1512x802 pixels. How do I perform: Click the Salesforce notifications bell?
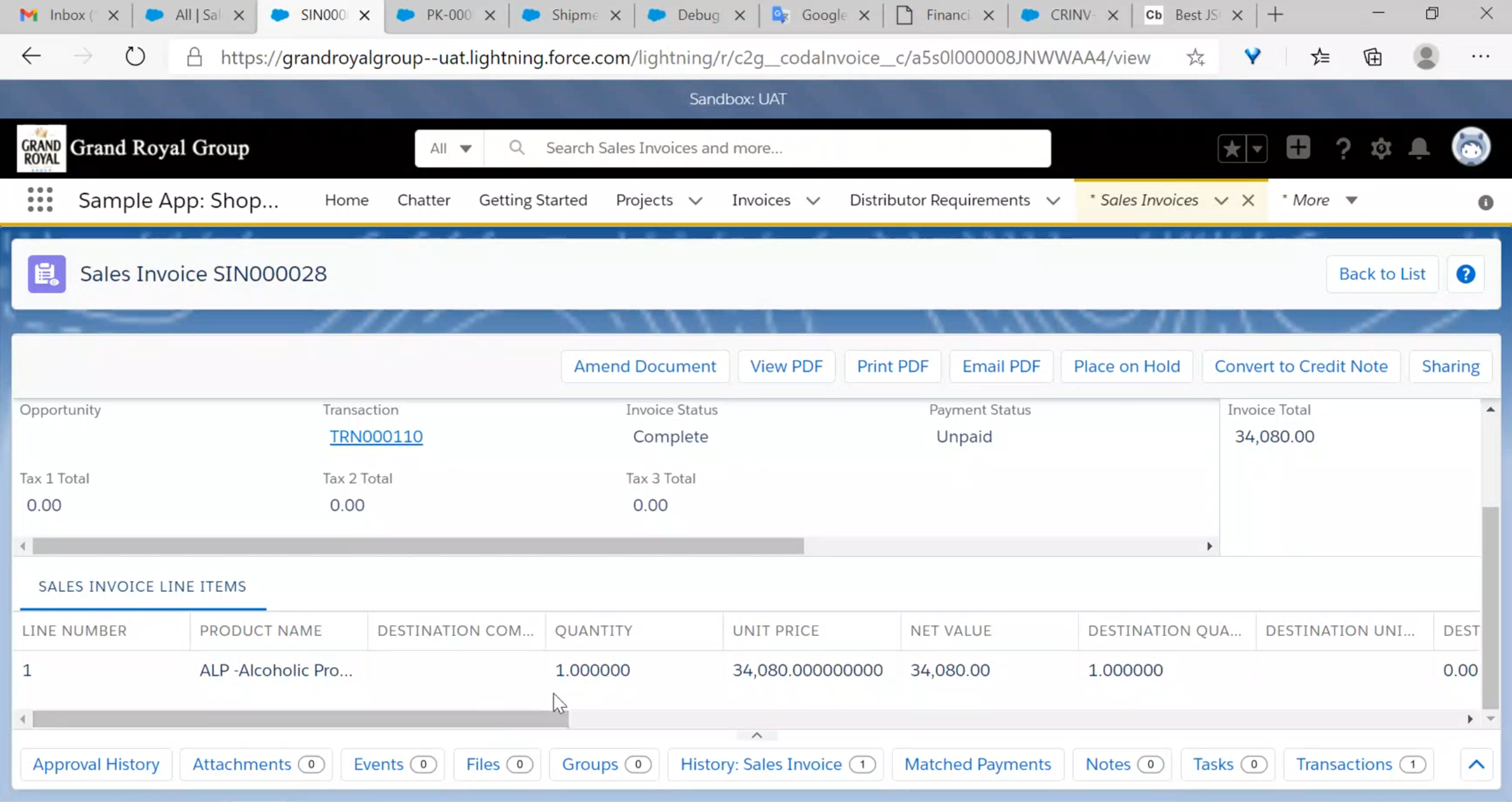1419,148
